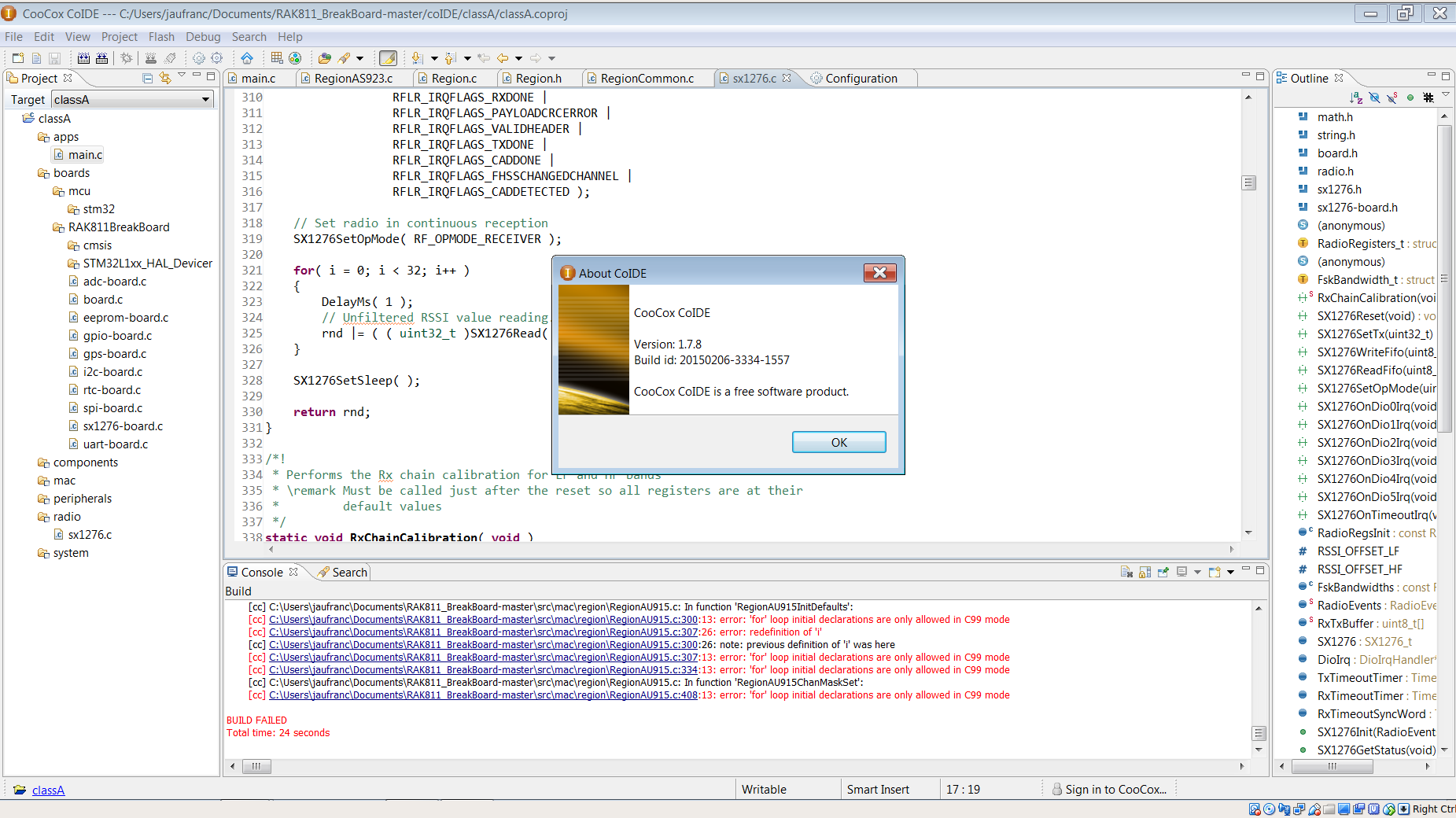The height and width of the screenshot is (818, 1456).
Task: Open Project panel view menu triangle
Action: pos(182,76)
